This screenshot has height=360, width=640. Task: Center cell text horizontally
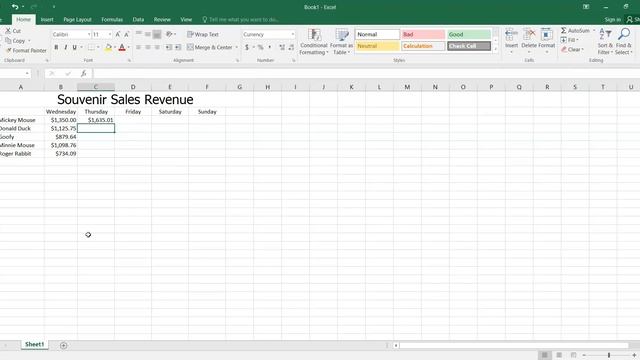(x=148, y=47)
